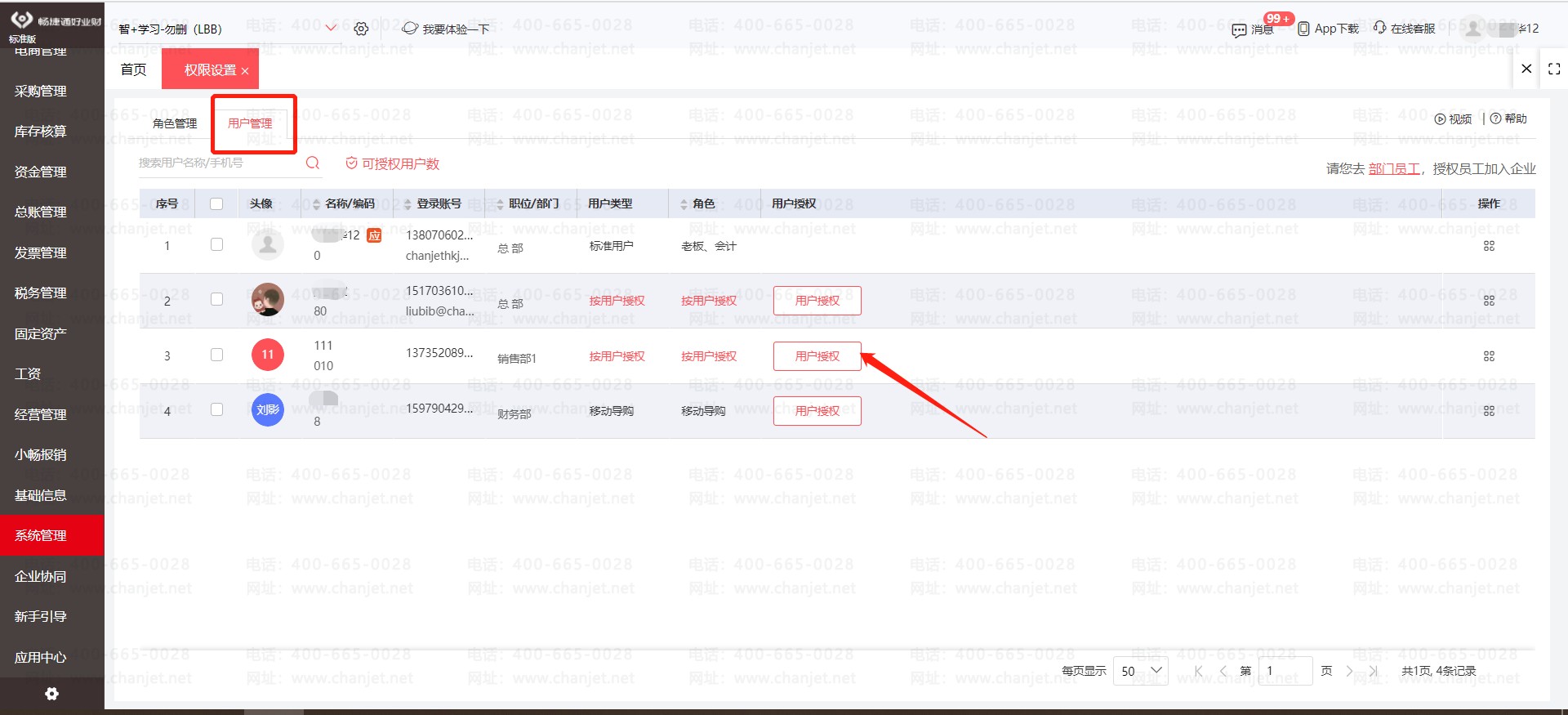Toggle fullscreen expand icon at top right
Screen dimensions: 1568x715
(1554, 69)
